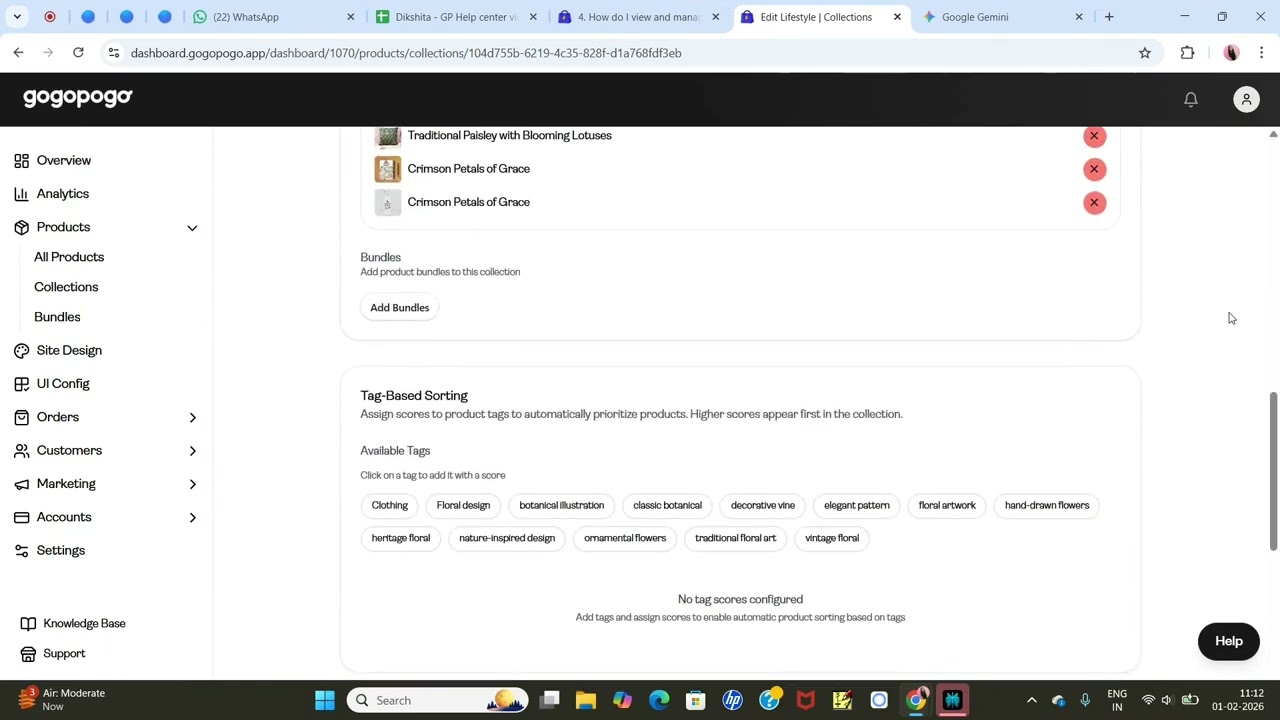Go back using browser back arrow
The height and width of the screenshot is (720, 1280).
[18, 53]
